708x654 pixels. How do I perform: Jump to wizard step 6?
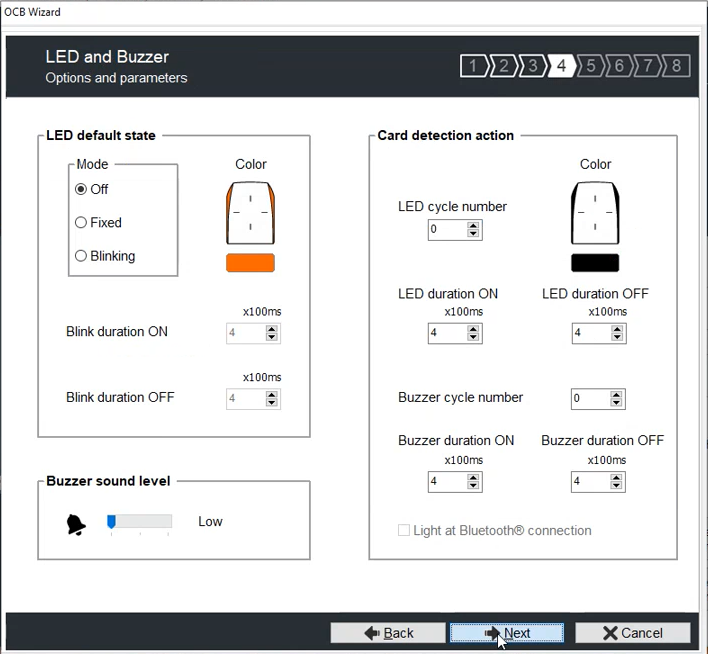(x=619, y=66)
